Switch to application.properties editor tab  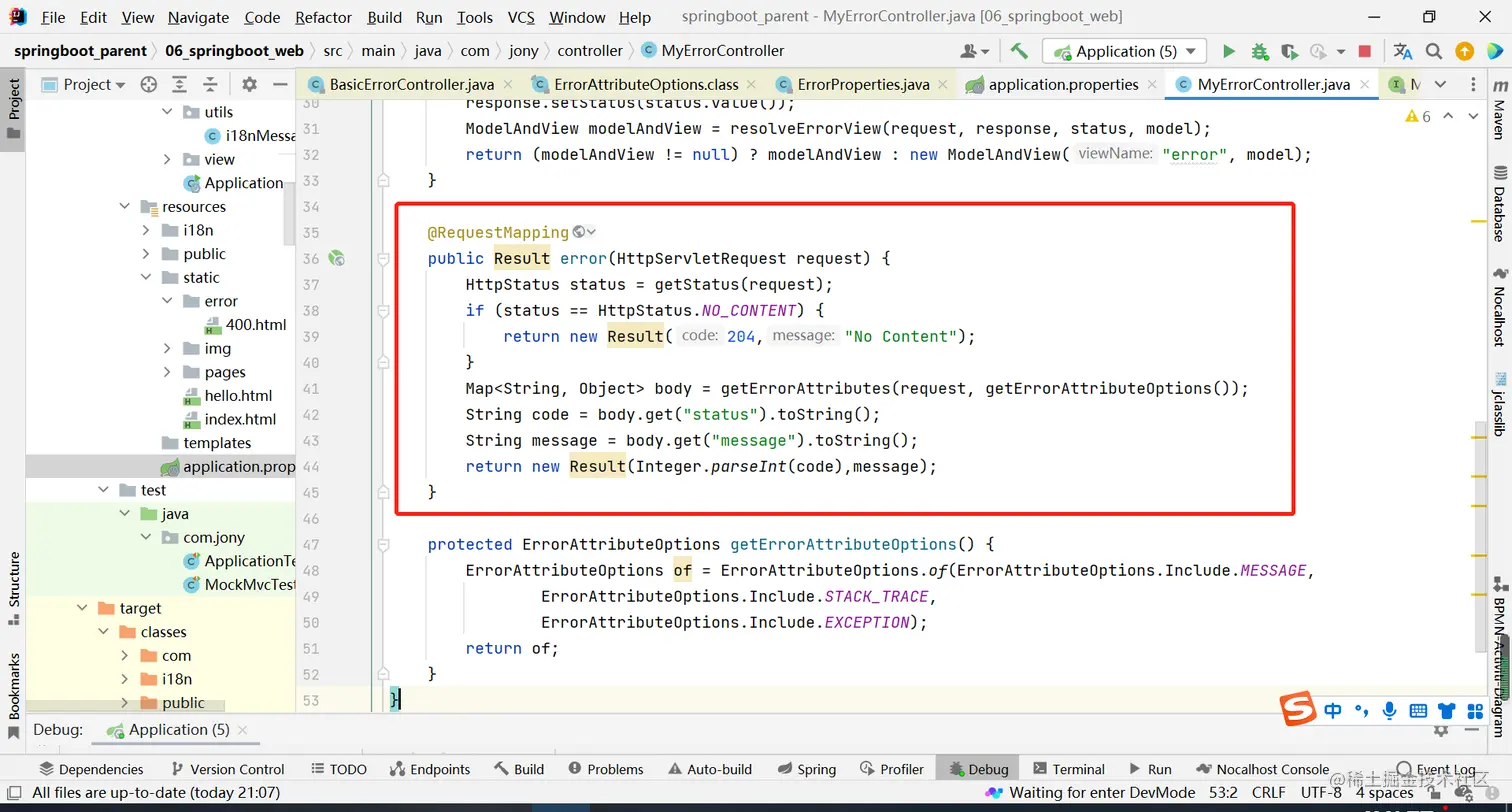(1063, 85)
